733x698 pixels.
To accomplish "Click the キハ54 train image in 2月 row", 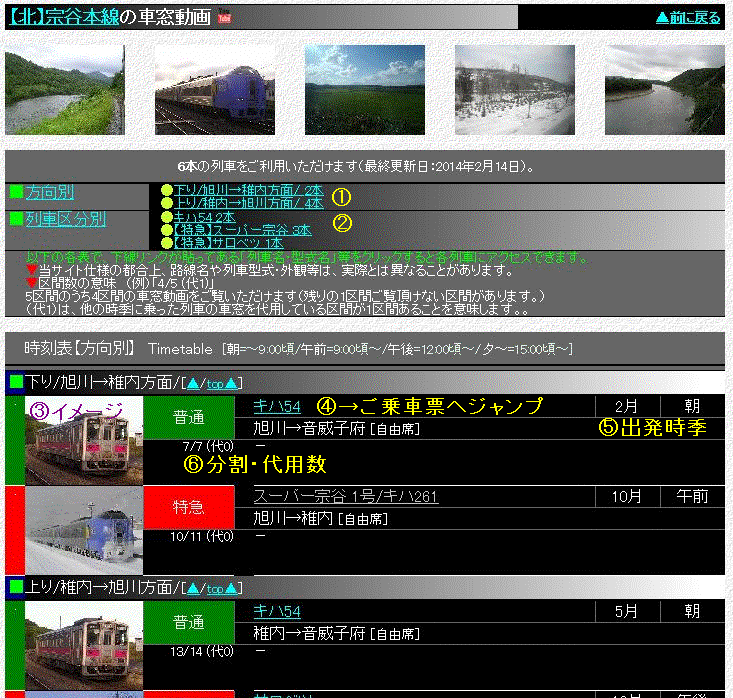I will pyautogui.click(x=84, y=440).
